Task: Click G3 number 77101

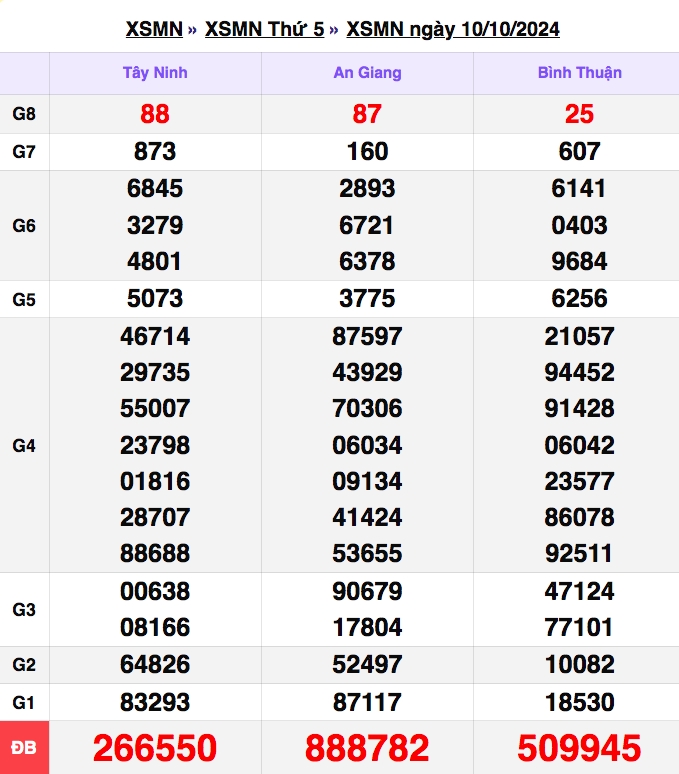Action: [578, 627]
